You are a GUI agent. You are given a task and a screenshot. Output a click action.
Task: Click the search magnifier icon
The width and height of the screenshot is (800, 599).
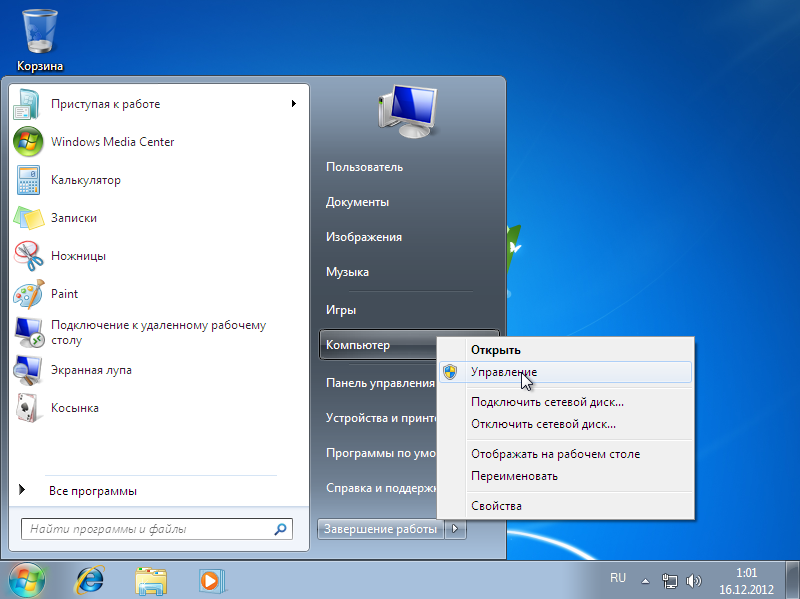[280, 529]
